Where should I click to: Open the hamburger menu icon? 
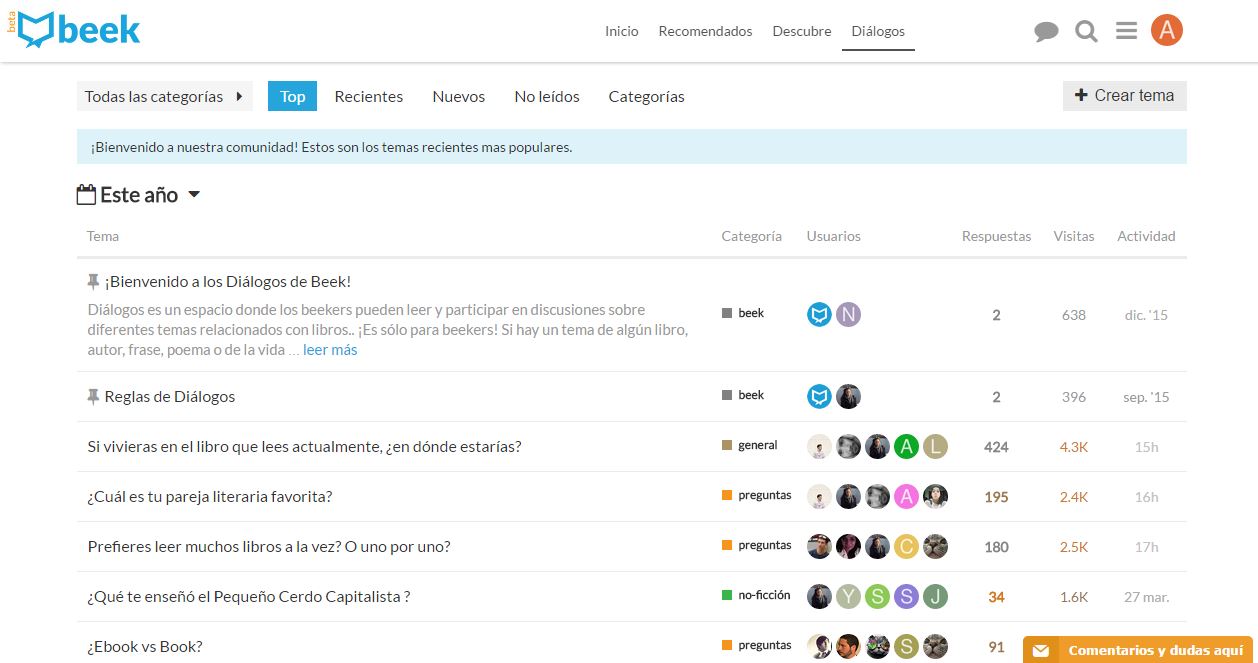1126,31
